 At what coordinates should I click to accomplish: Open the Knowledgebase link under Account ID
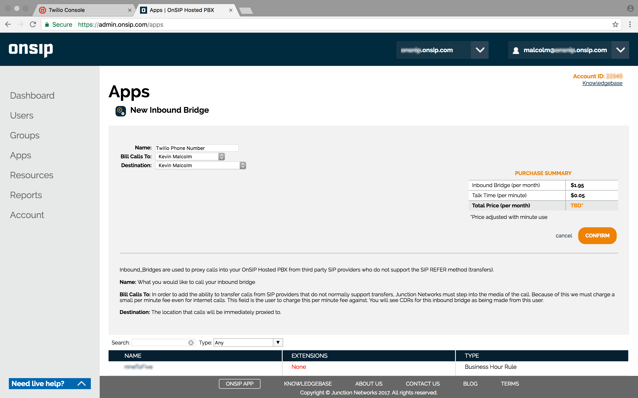click(602, 83)
